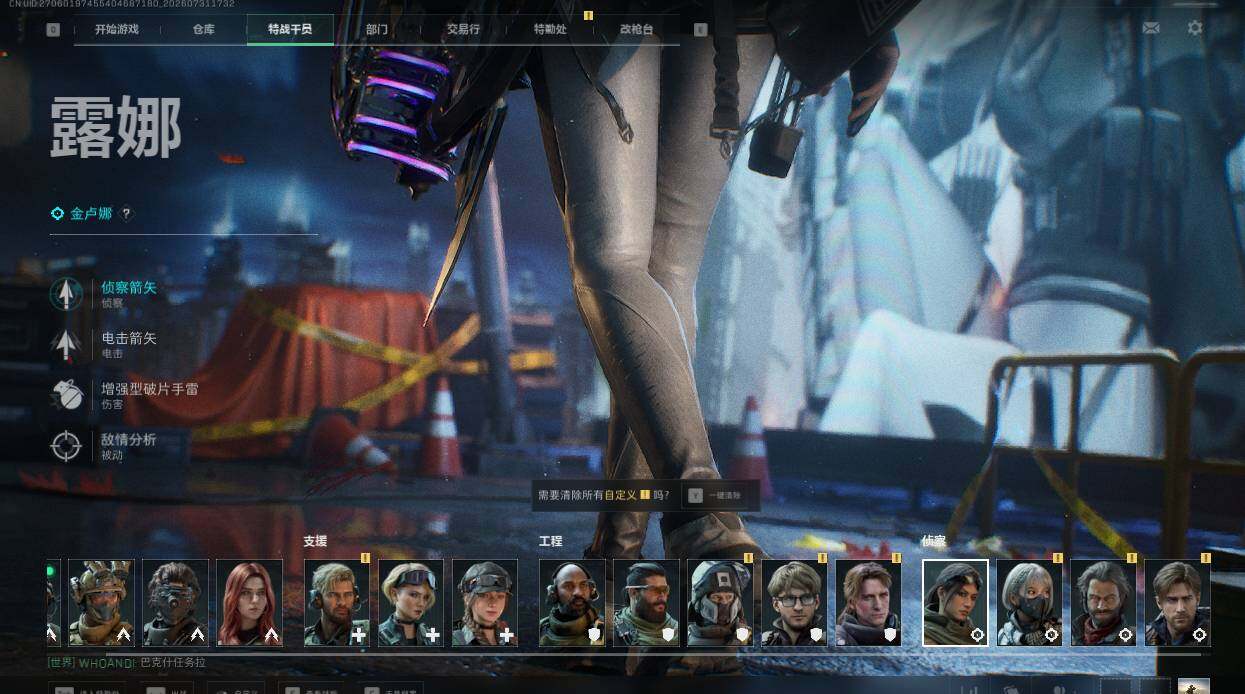This screenshot has width=1245, height=694.
Task: Switch to the 改枪台 tab
Action: [x=636, y=29]
